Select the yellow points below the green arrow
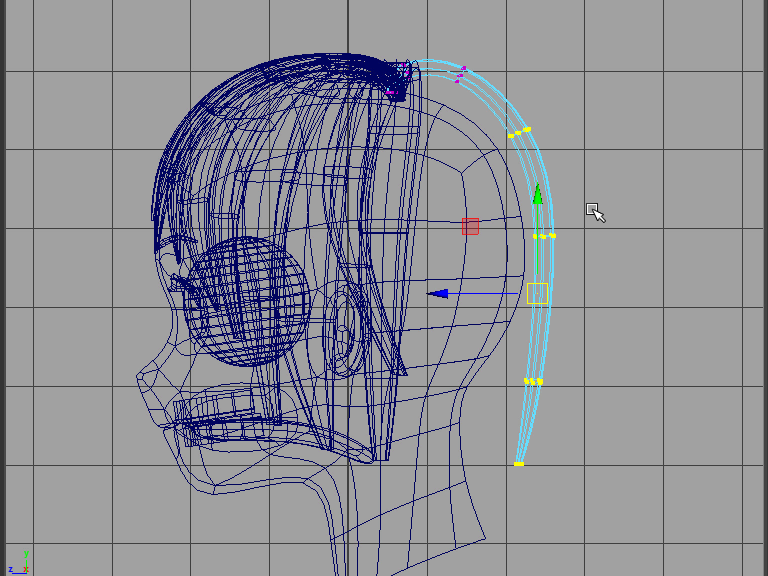 [544, 236]
